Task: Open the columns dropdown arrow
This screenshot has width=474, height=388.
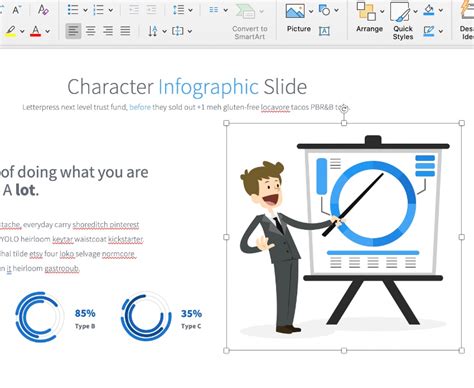Action: (226, 10)
